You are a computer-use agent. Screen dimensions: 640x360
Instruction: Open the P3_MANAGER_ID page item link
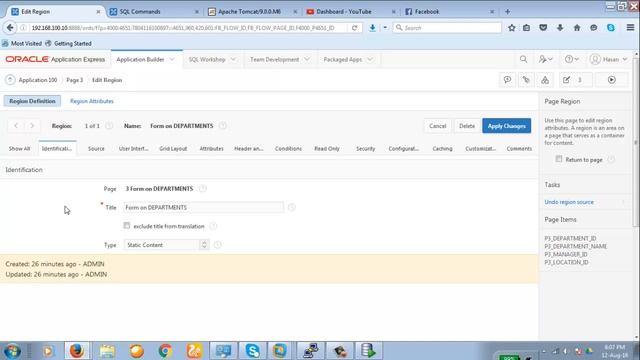pos(566,254)
